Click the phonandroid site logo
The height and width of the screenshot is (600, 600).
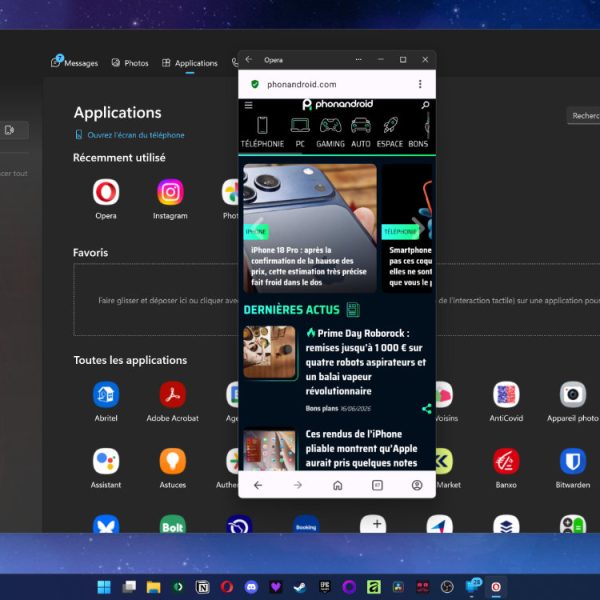[x=338, y=104]
